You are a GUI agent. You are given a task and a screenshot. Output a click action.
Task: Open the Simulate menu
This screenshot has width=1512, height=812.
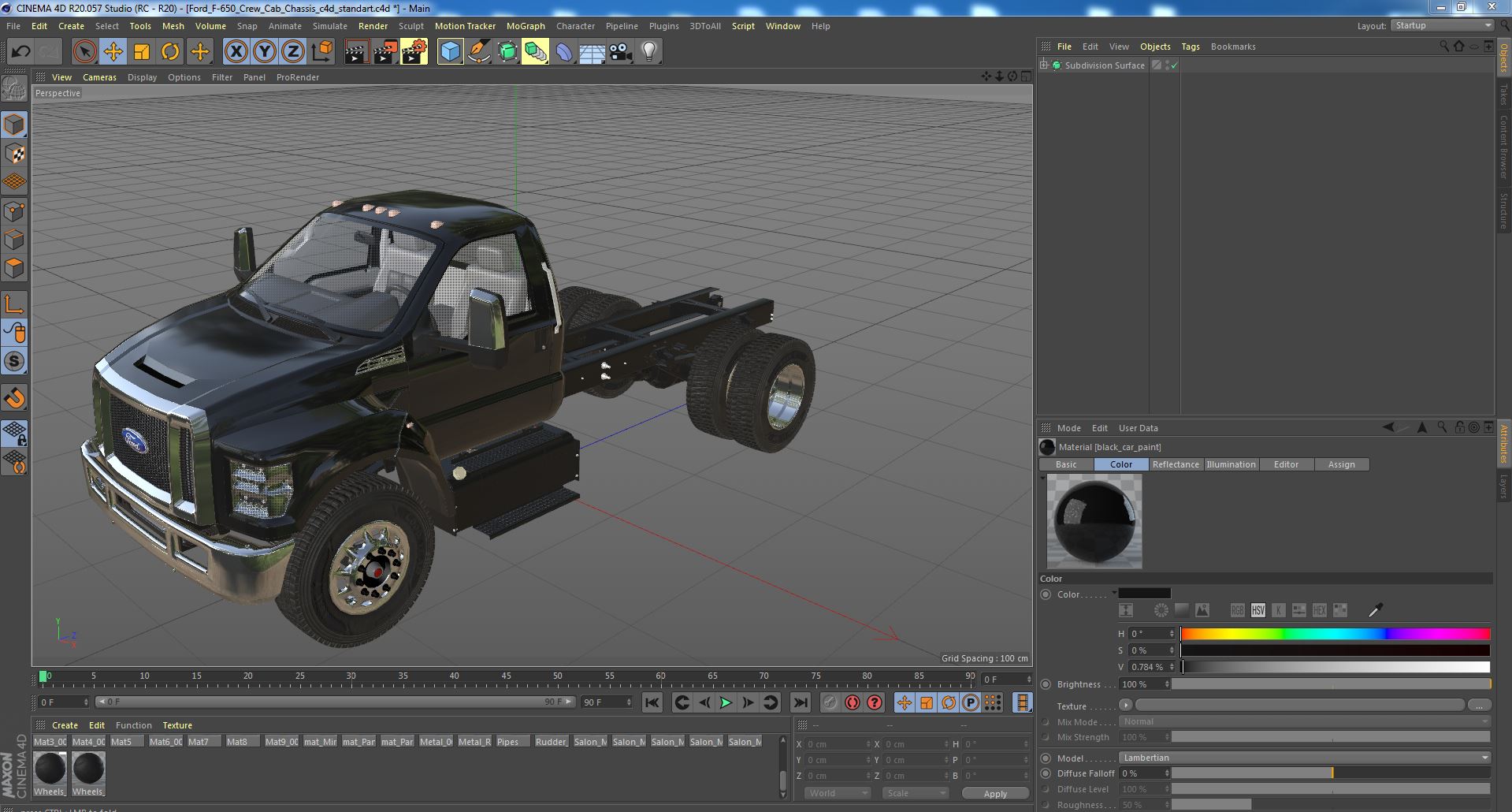coord(329,26)
